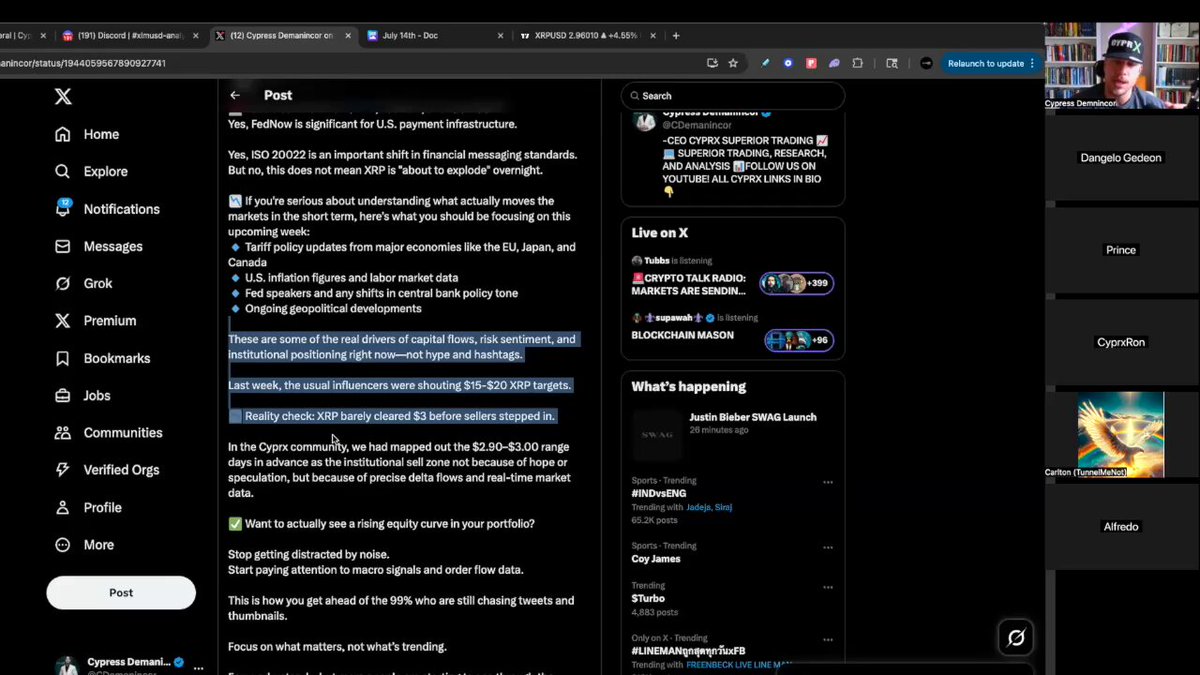Select Dangelo Gedeon participant tile
The height and width of the screenshot is (675, 1200).
click(x=1121, y=158)
